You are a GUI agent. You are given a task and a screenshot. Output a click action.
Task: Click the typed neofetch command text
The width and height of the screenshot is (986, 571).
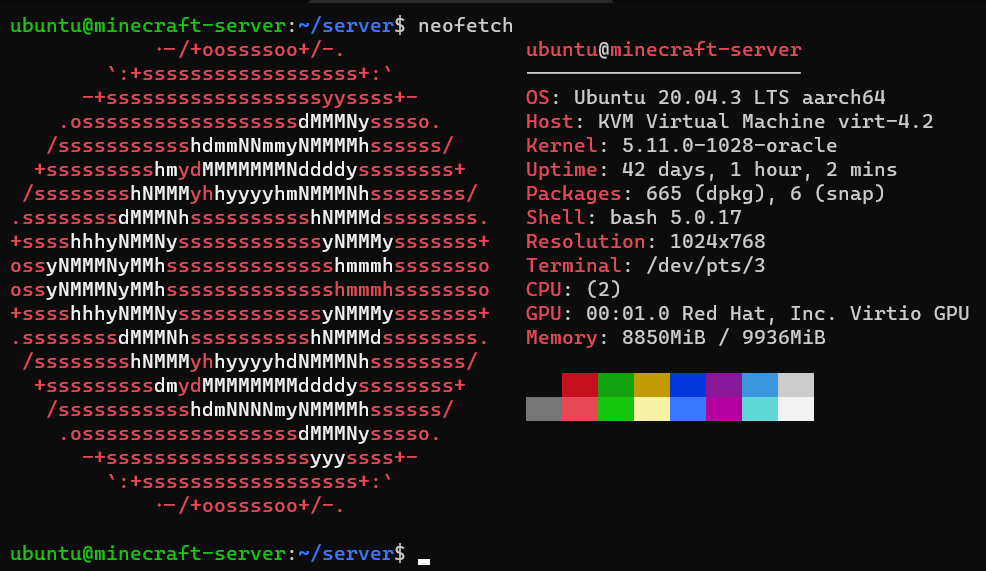pos(465,26)
